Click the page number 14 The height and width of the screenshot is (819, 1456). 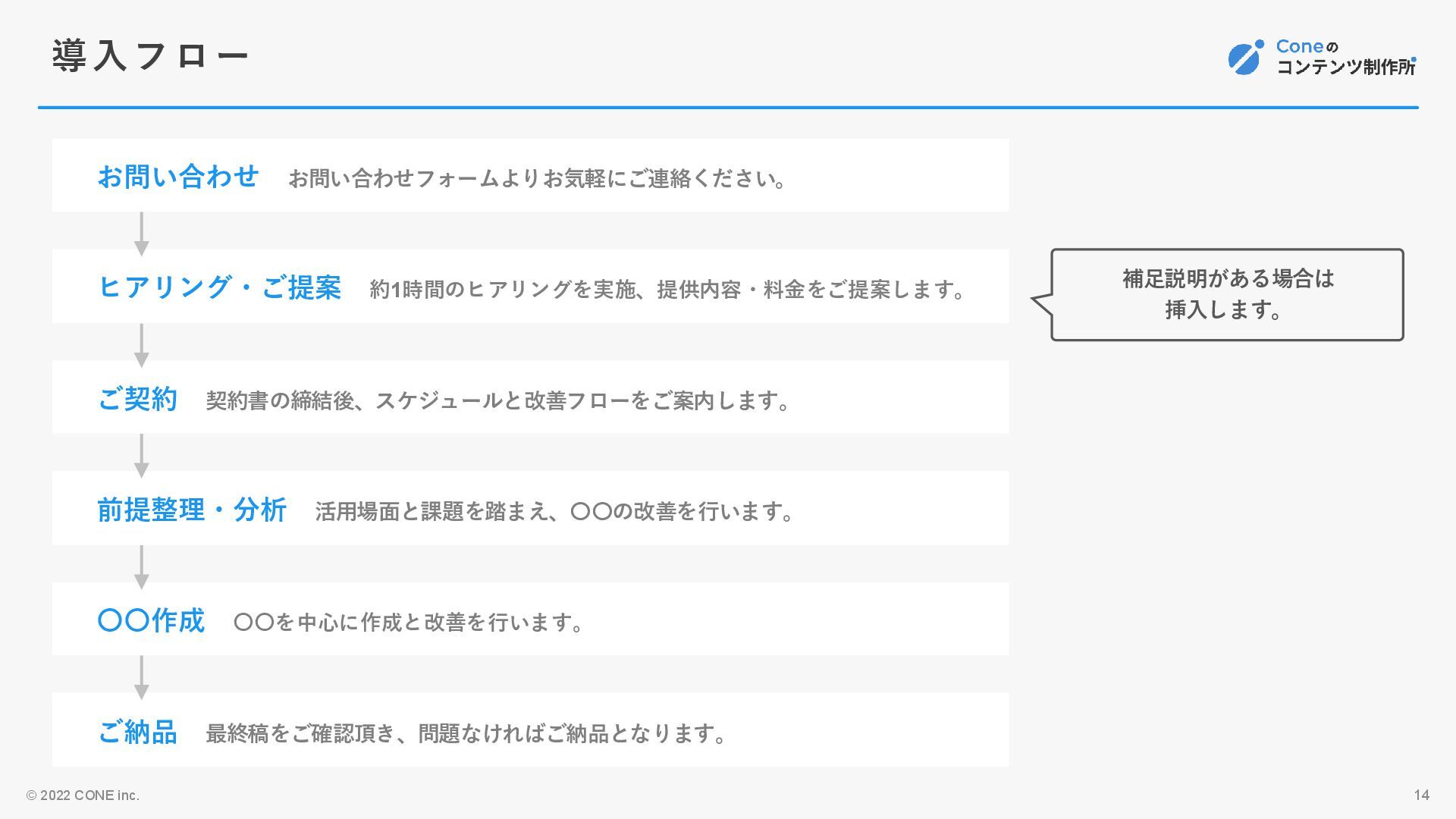[x=1421, y=795]
